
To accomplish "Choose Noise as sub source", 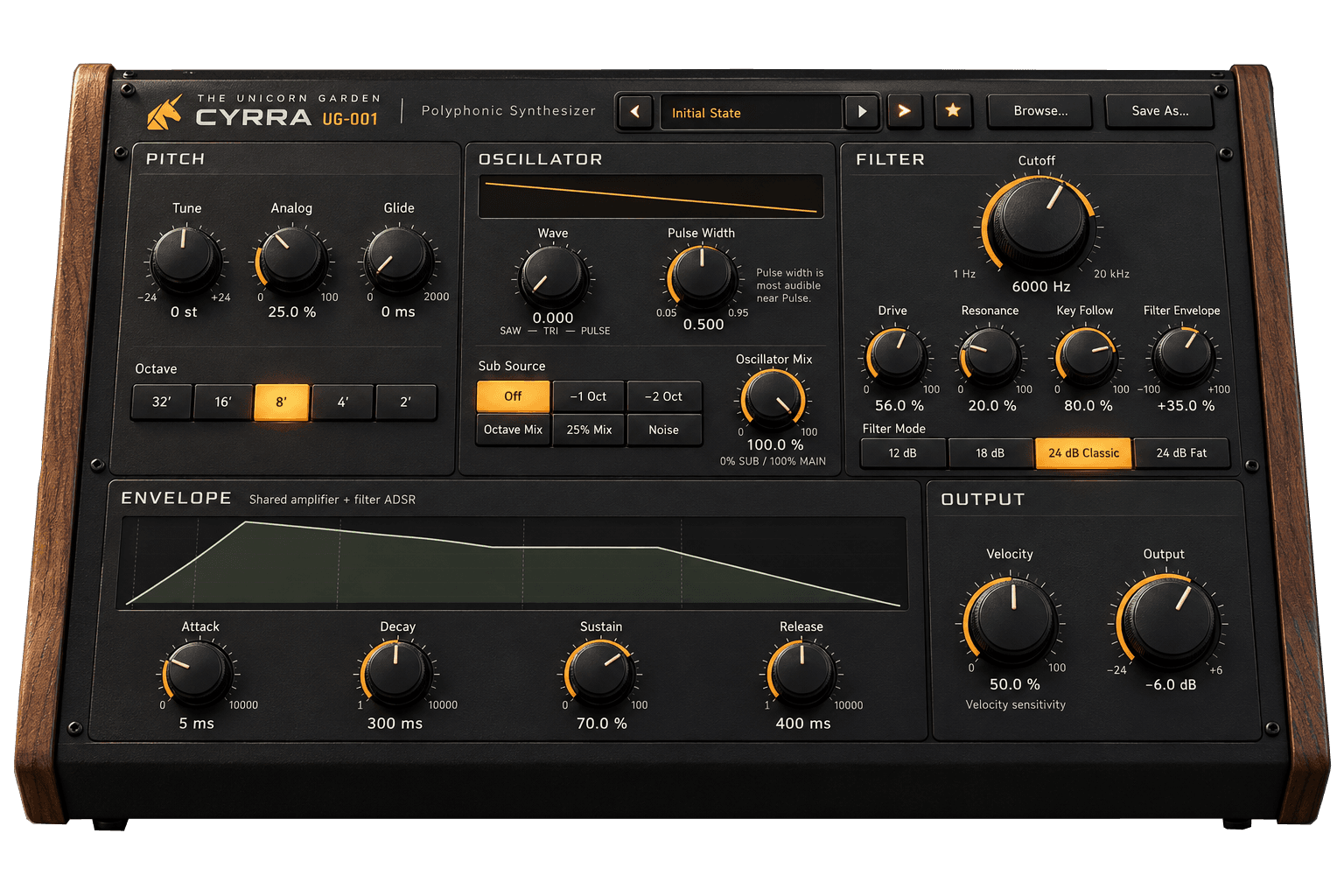I will click(664, 430).
